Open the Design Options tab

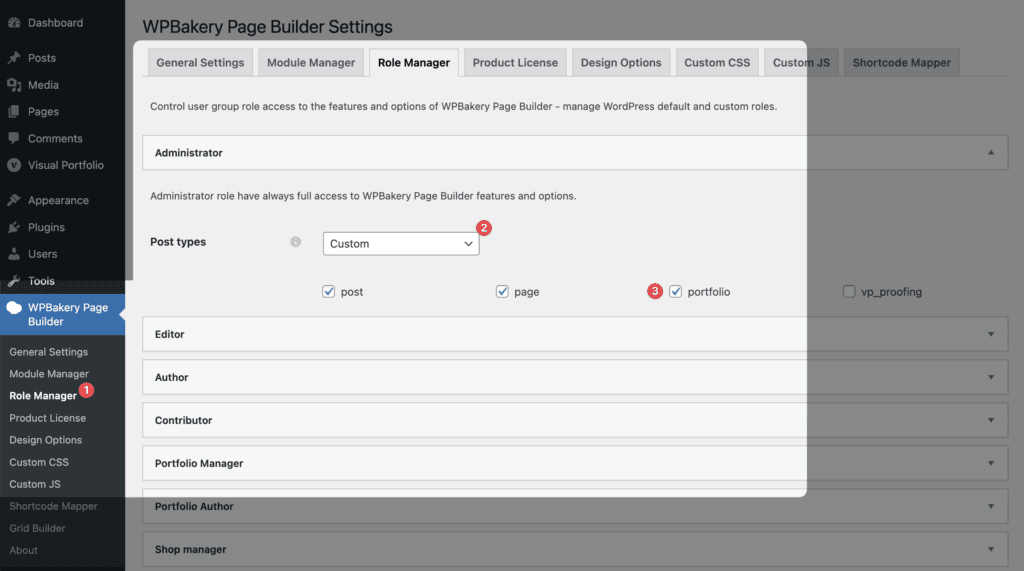621,63
